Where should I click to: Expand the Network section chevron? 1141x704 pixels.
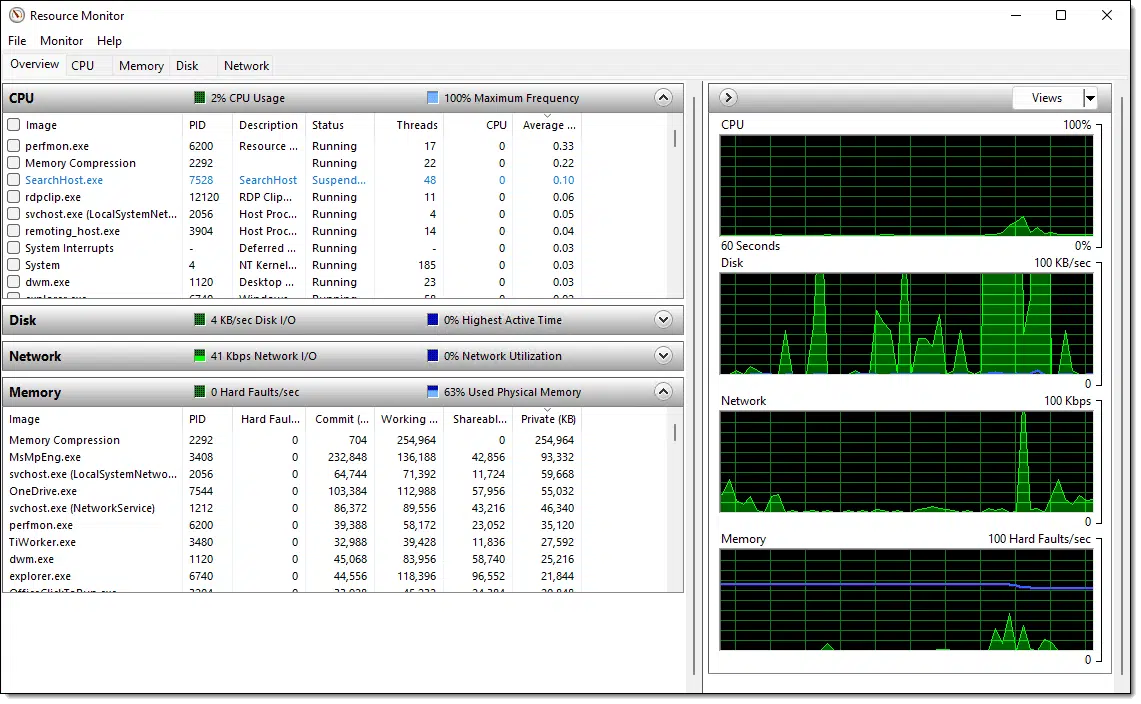[x=663, y=356]
